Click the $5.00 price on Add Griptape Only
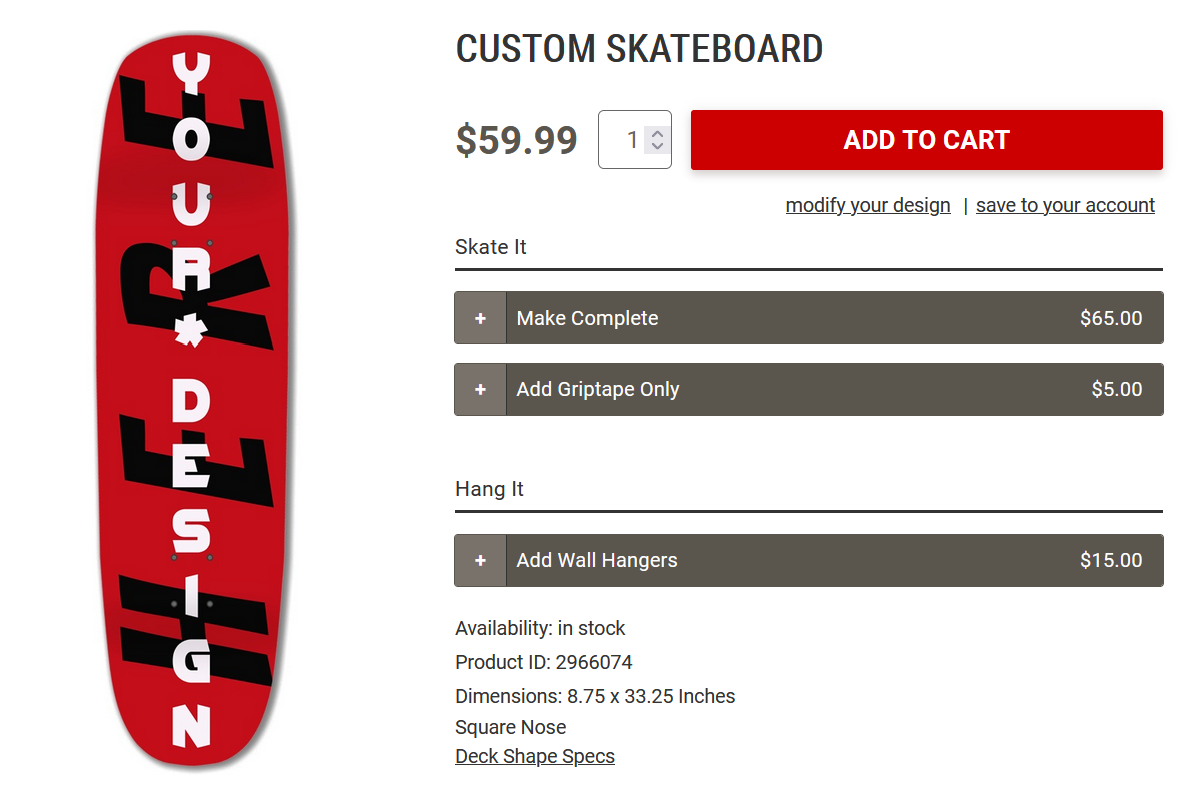 tap(1119, 389)
